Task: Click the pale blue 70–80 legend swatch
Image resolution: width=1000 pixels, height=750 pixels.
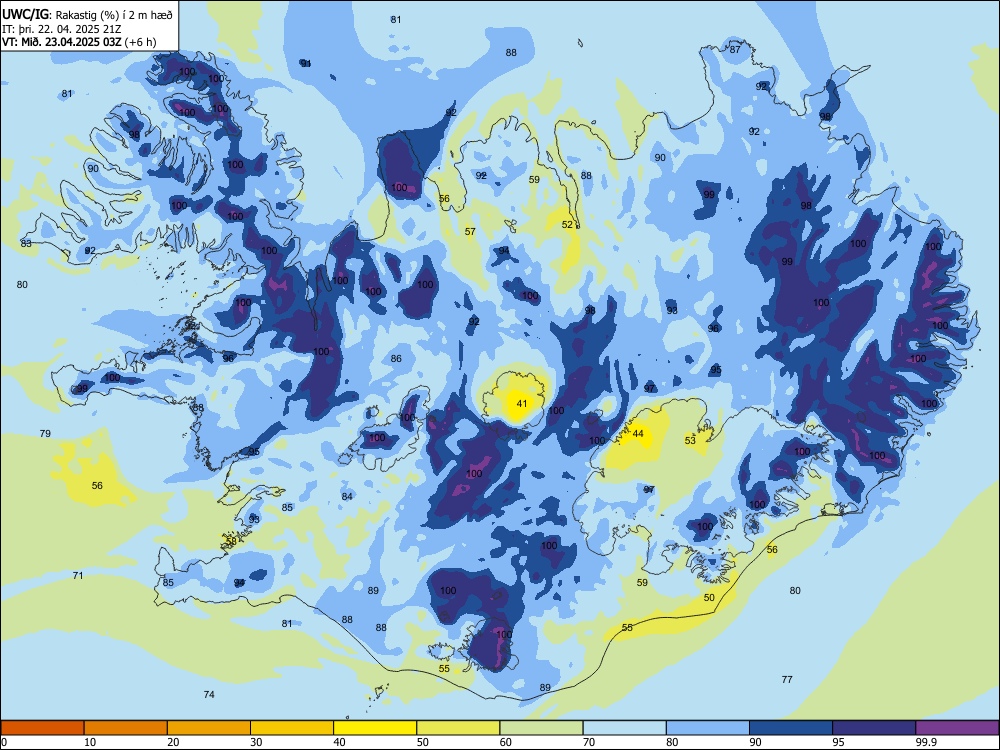Action: pyautogui.click(x=624, y=728)
